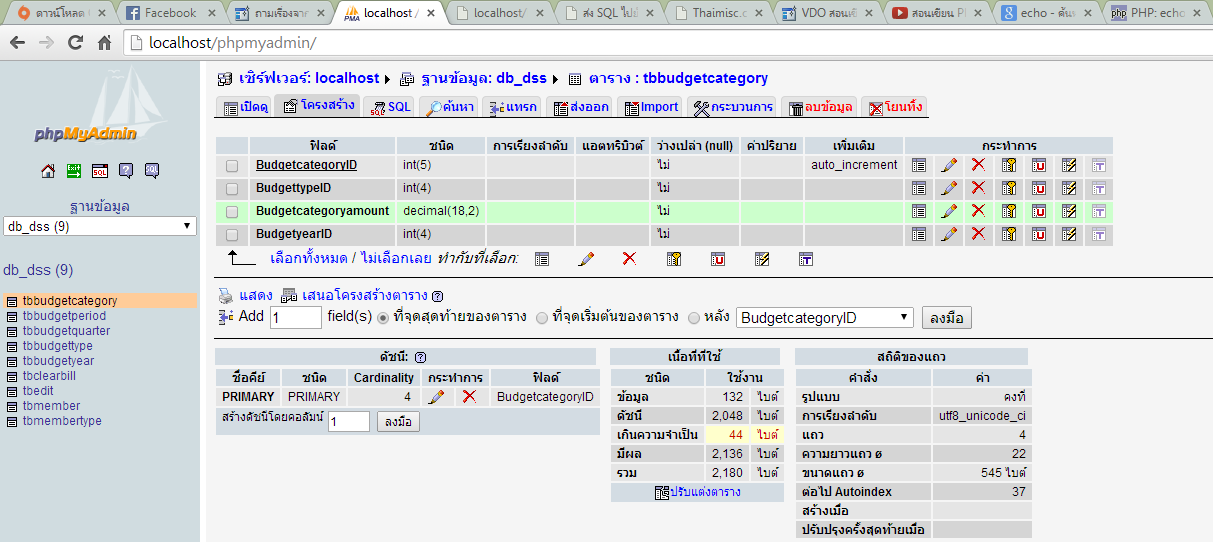This screenshot has height=542, width=1213.
Task: Focus the Add field(s) number input
Action: click(x=296, y=318)
